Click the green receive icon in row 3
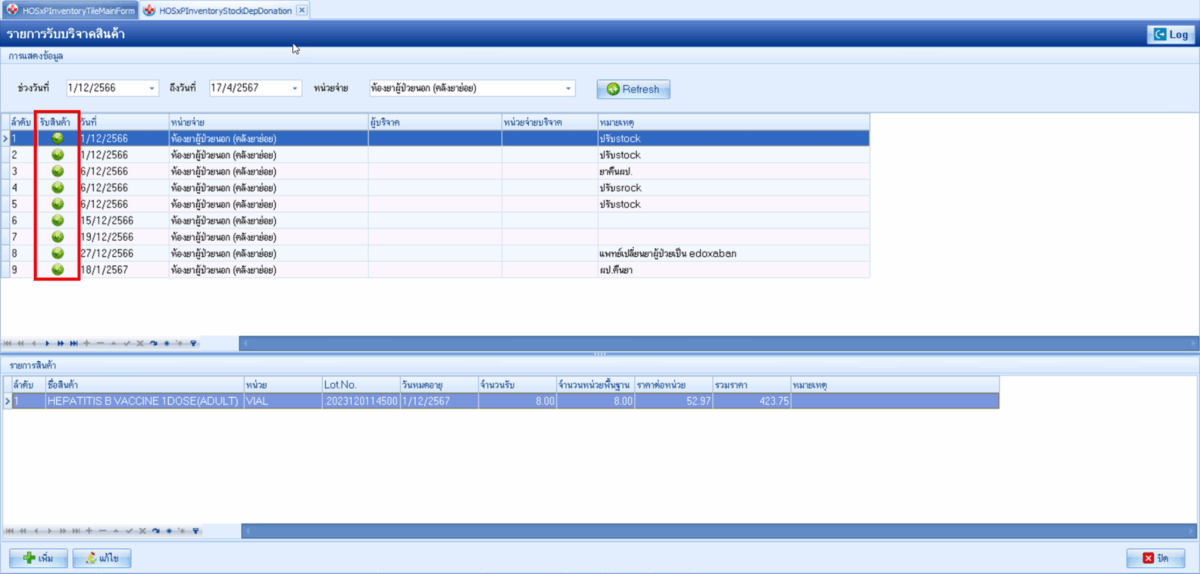Viewport: 1200px width, 574px height. point(58,171)
